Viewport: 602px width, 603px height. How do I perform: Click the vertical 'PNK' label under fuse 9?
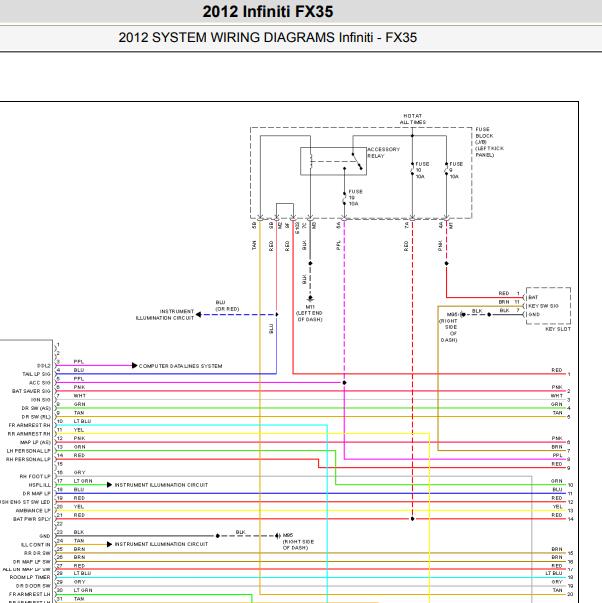[x=440, y=246]
